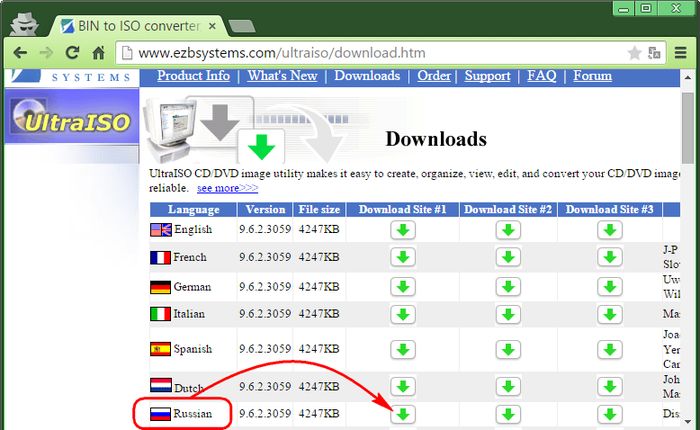Click German download arrow for Site #1

click(402, 284)
